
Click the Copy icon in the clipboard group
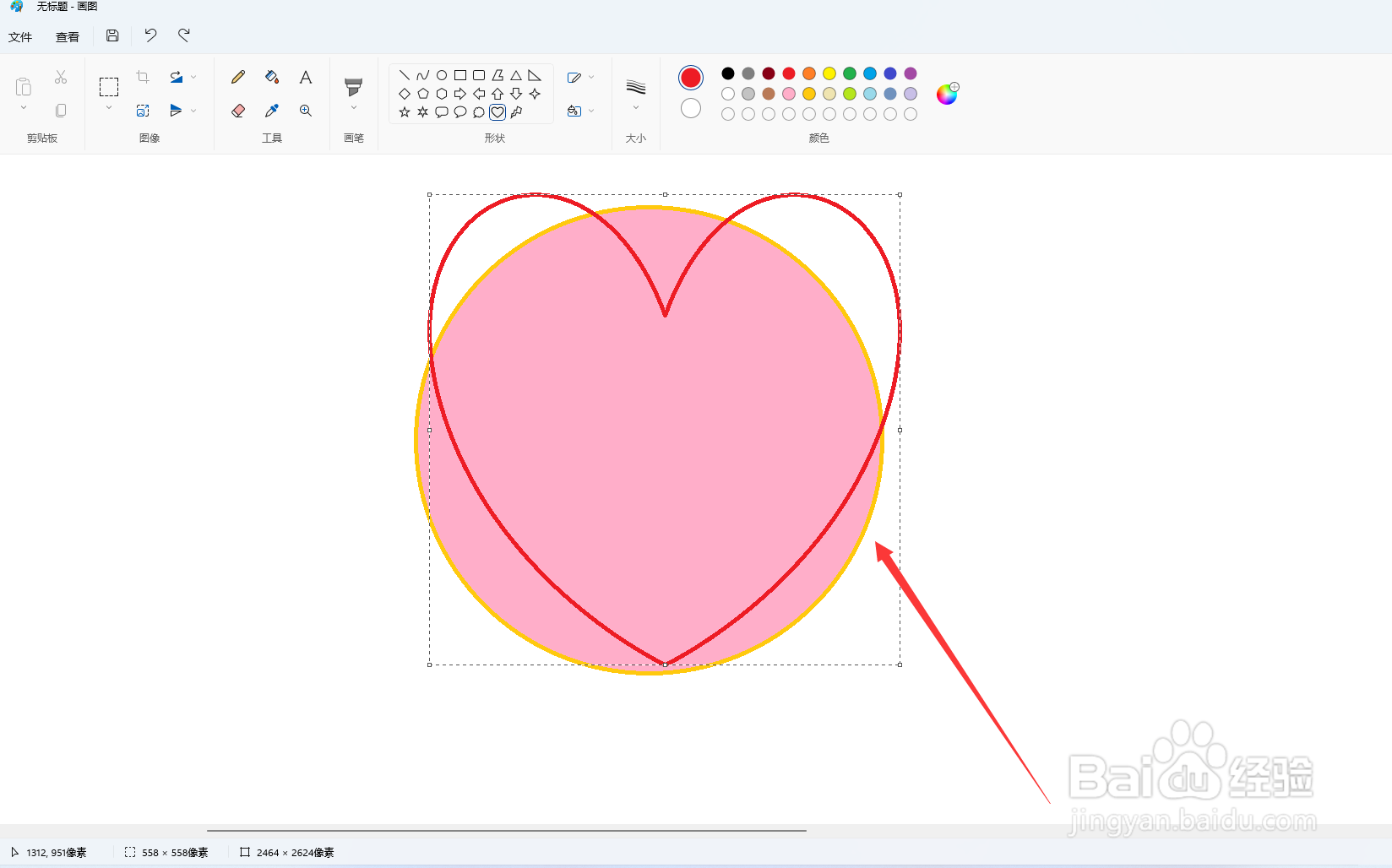coord(61,111)
